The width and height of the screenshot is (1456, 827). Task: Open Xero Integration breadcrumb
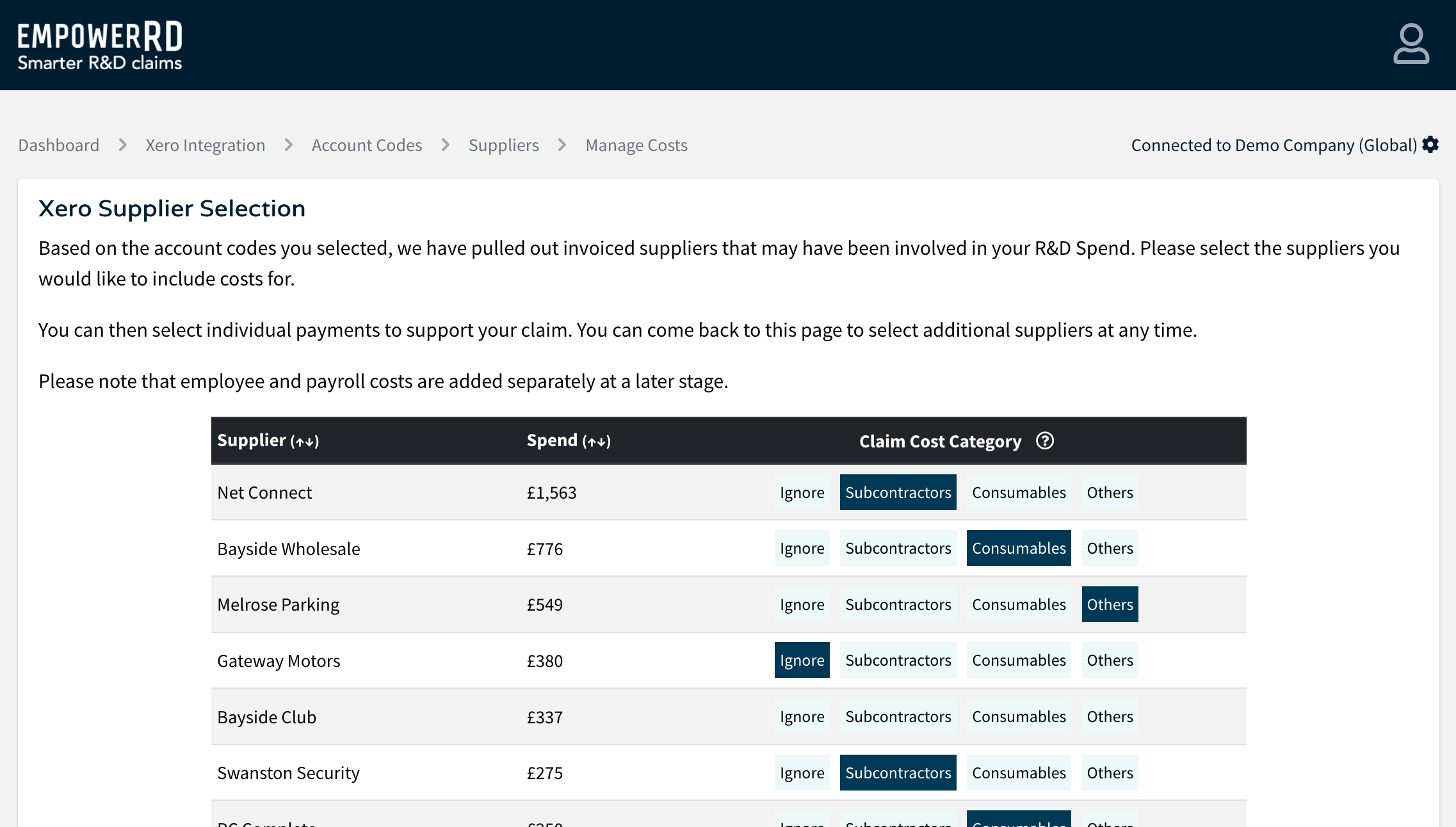click(205, 145)
